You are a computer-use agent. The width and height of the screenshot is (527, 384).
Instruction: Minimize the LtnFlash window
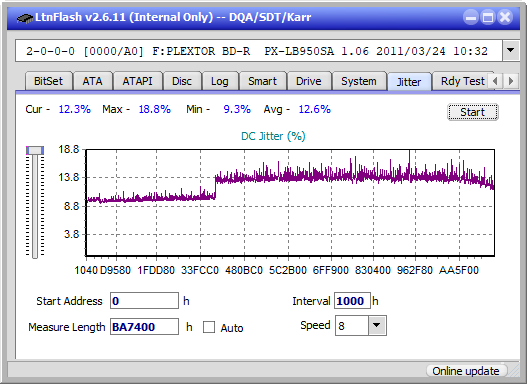[471, 17]
